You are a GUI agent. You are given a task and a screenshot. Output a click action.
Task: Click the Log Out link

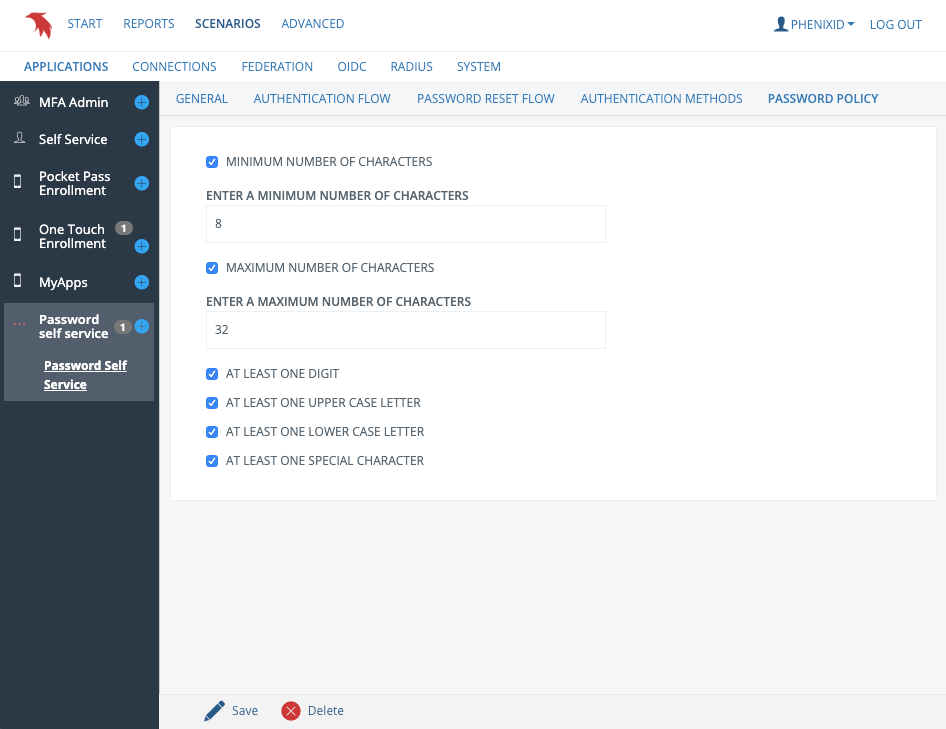pos(895,25)
